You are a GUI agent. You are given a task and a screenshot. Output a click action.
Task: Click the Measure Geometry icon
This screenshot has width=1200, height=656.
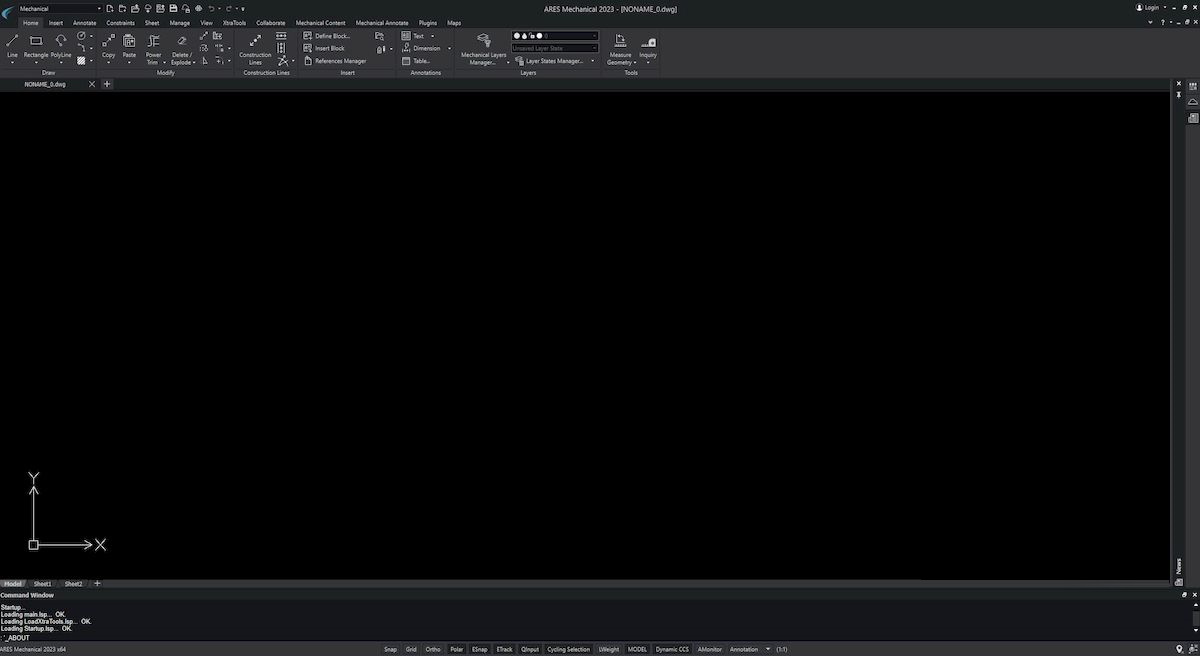[620, 41]
